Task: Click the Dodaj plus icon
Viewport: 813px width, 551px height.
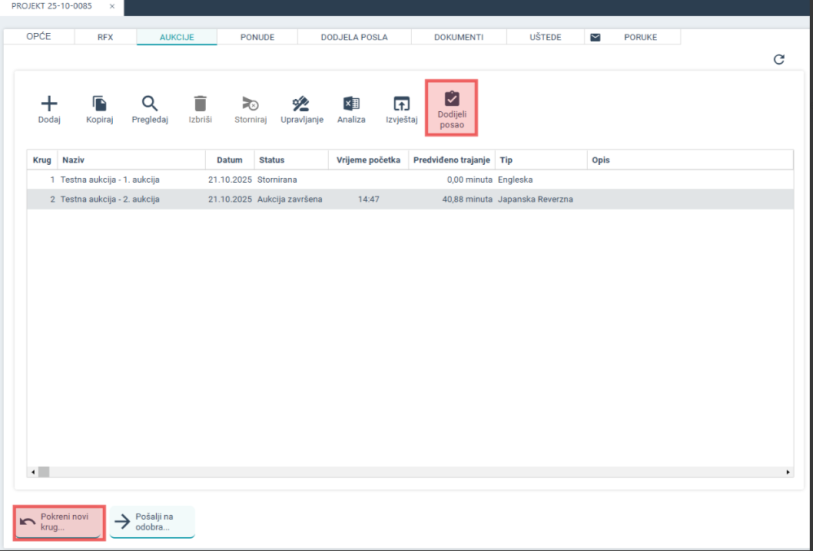Action: click(x=49, y=104)
